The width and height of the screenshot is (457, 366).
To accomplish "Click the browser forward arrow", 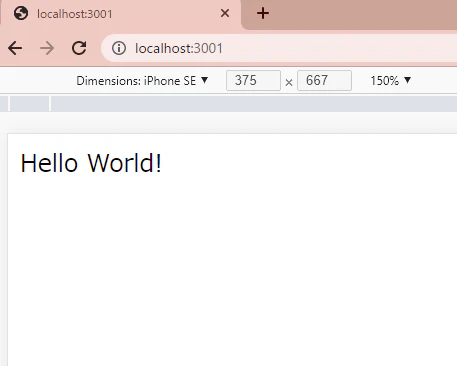I will point(47,48).
